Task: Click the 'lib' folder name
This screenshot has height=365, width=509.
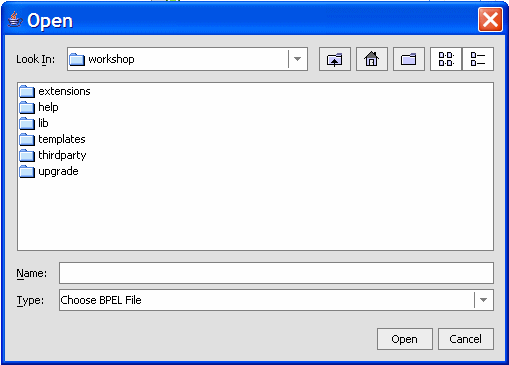Action: click(x=43, y=123)
